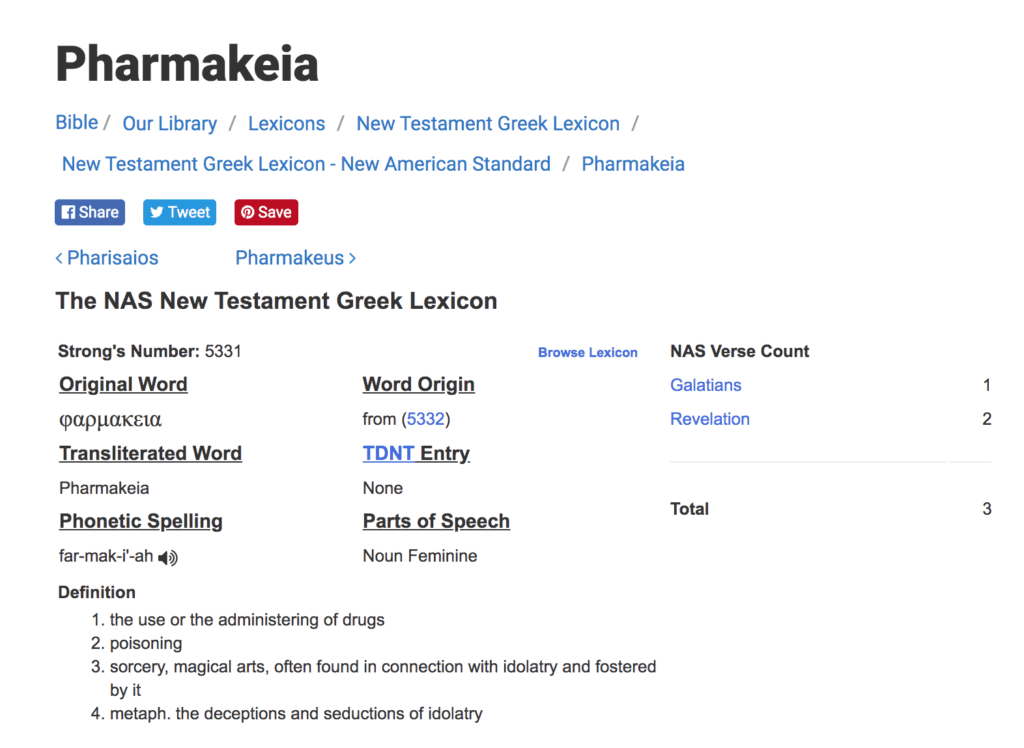Tweet this lexicon entry
Screen dimensions: 1024x748
point(180,212)
